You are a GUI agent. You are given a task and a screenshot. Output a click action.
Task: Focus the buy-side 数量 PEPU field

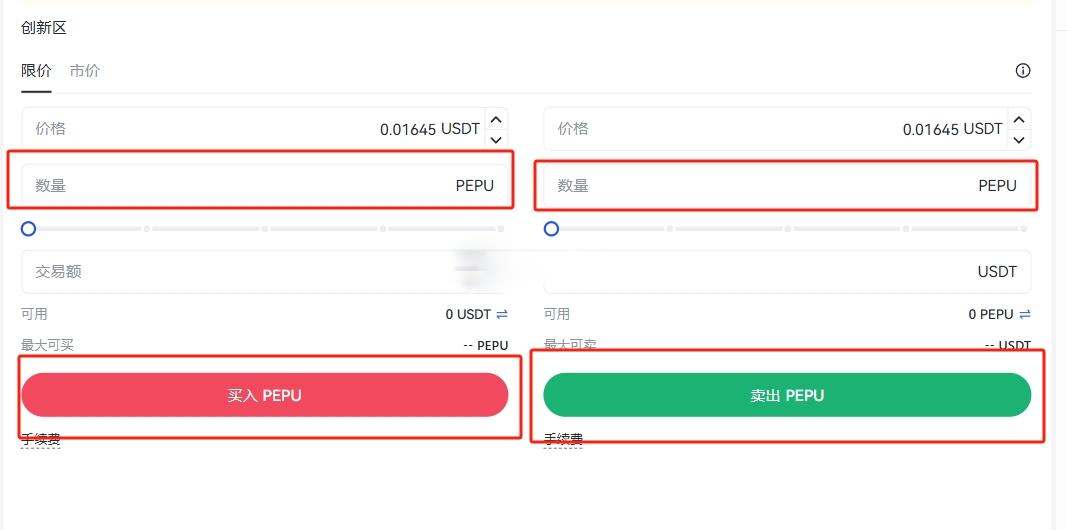240,186
